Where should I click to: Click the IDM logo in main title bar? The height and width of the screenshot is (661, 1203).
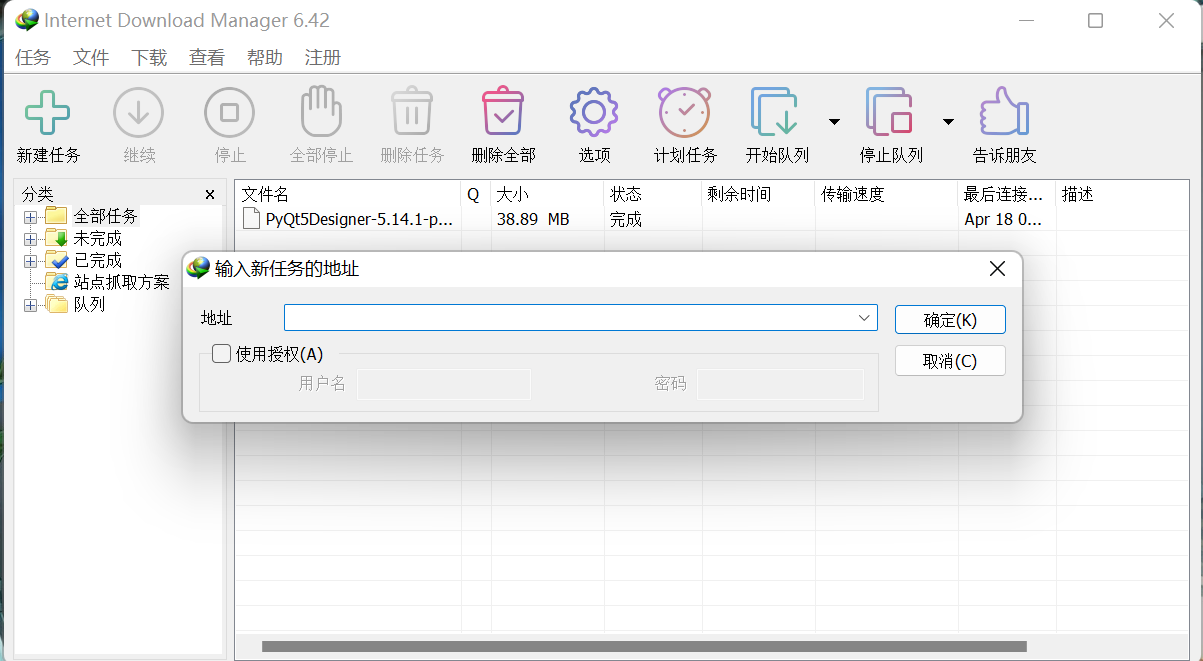click(x=26, y=20)
